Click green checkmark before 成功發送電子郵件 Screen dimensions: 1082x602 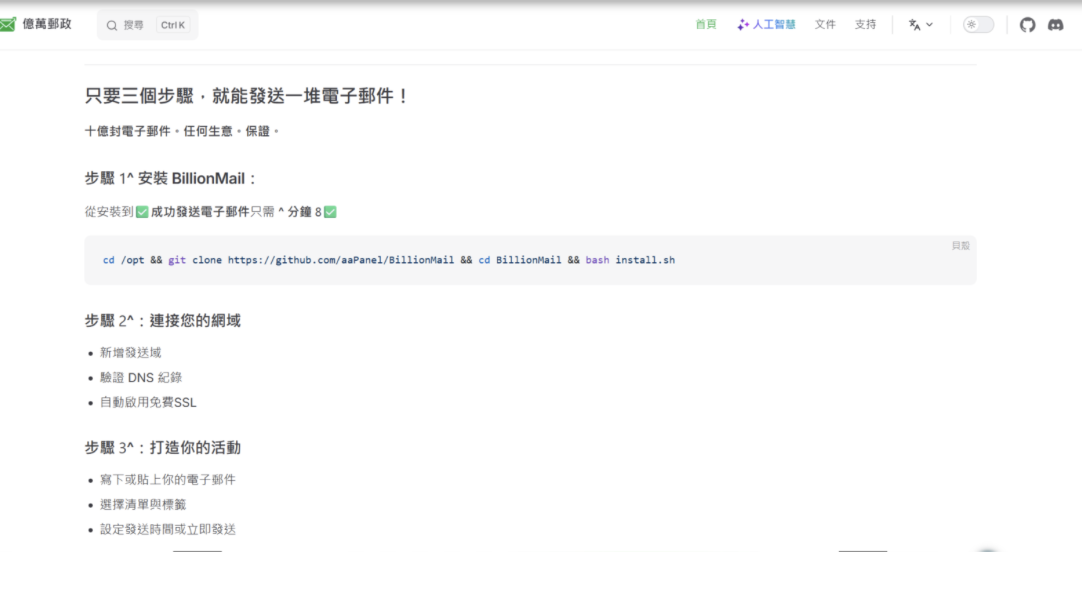coord(142,212)
